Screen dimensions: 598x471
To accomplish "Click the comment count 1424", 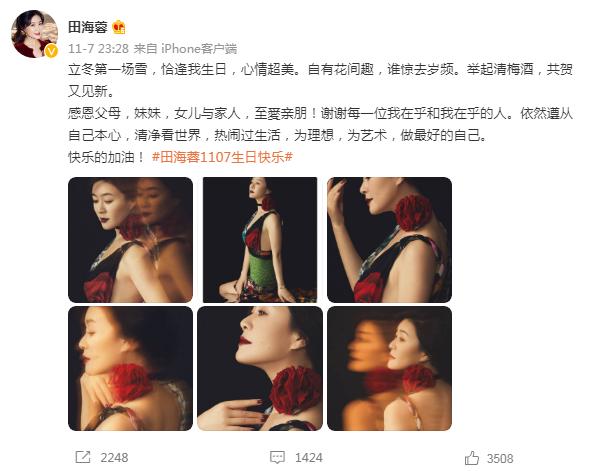I will (309, 457).
